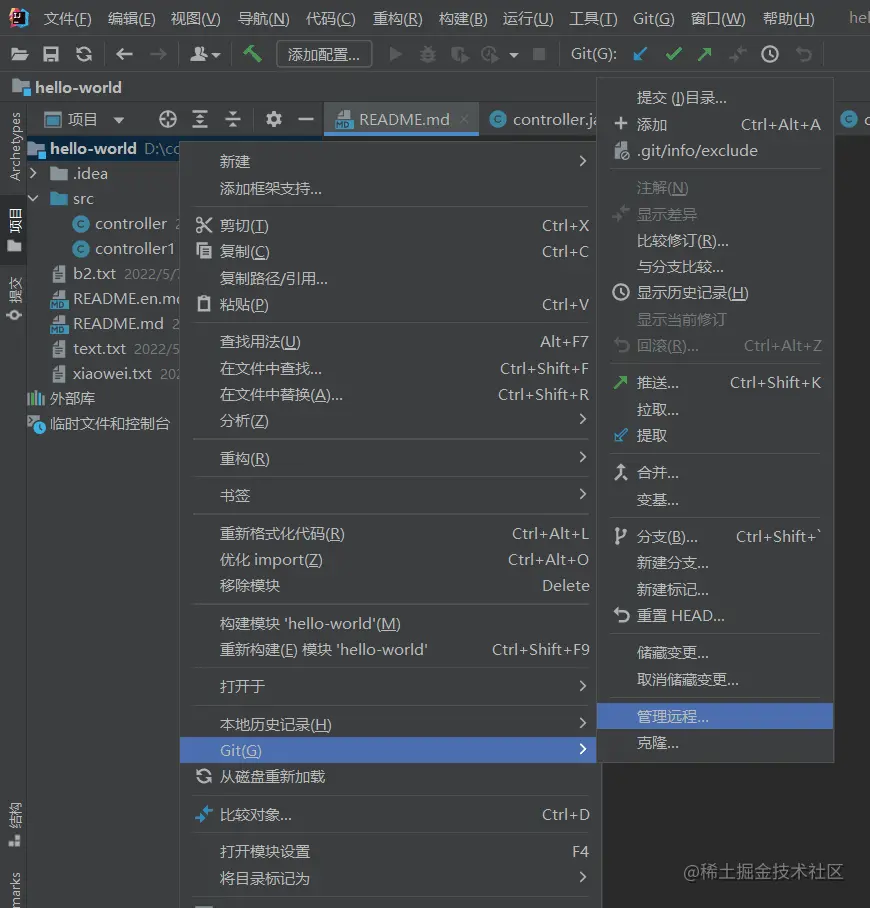870x908 pixels.
Task: Refresh the project with the sync icon
Action: tap(85, 53)
